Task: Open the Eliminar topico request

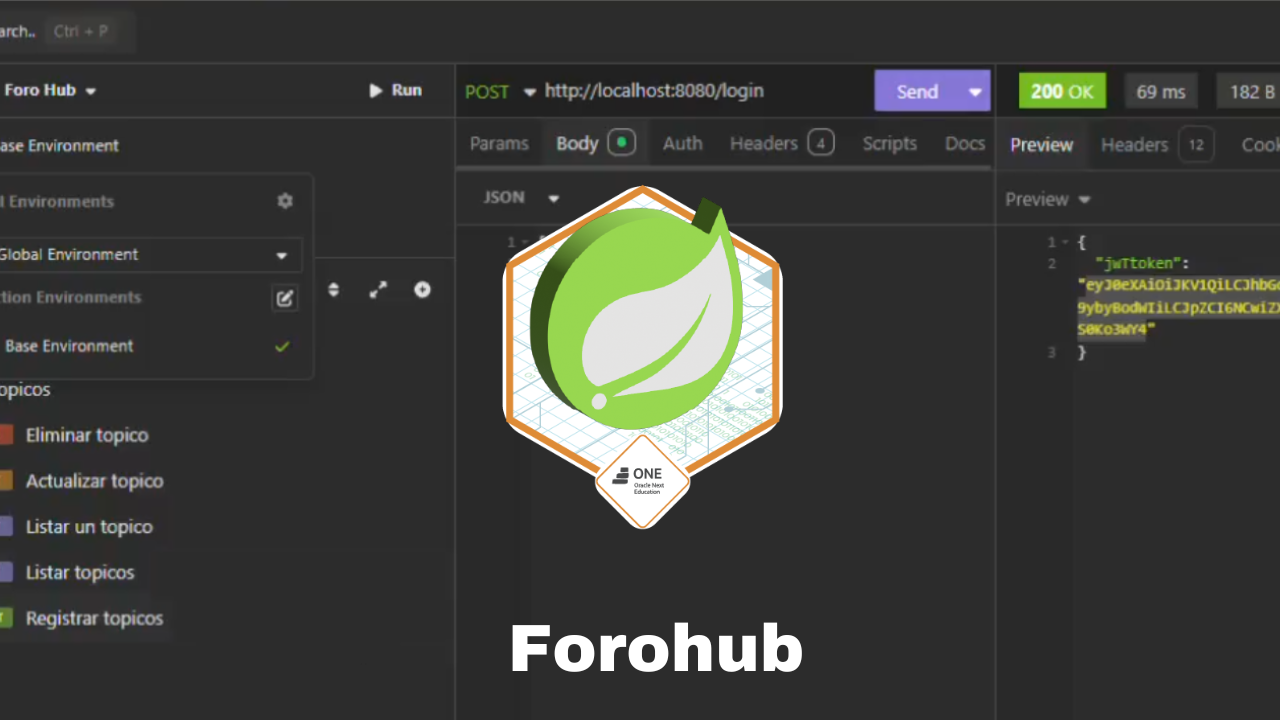Action: click(x=87, y=435)
